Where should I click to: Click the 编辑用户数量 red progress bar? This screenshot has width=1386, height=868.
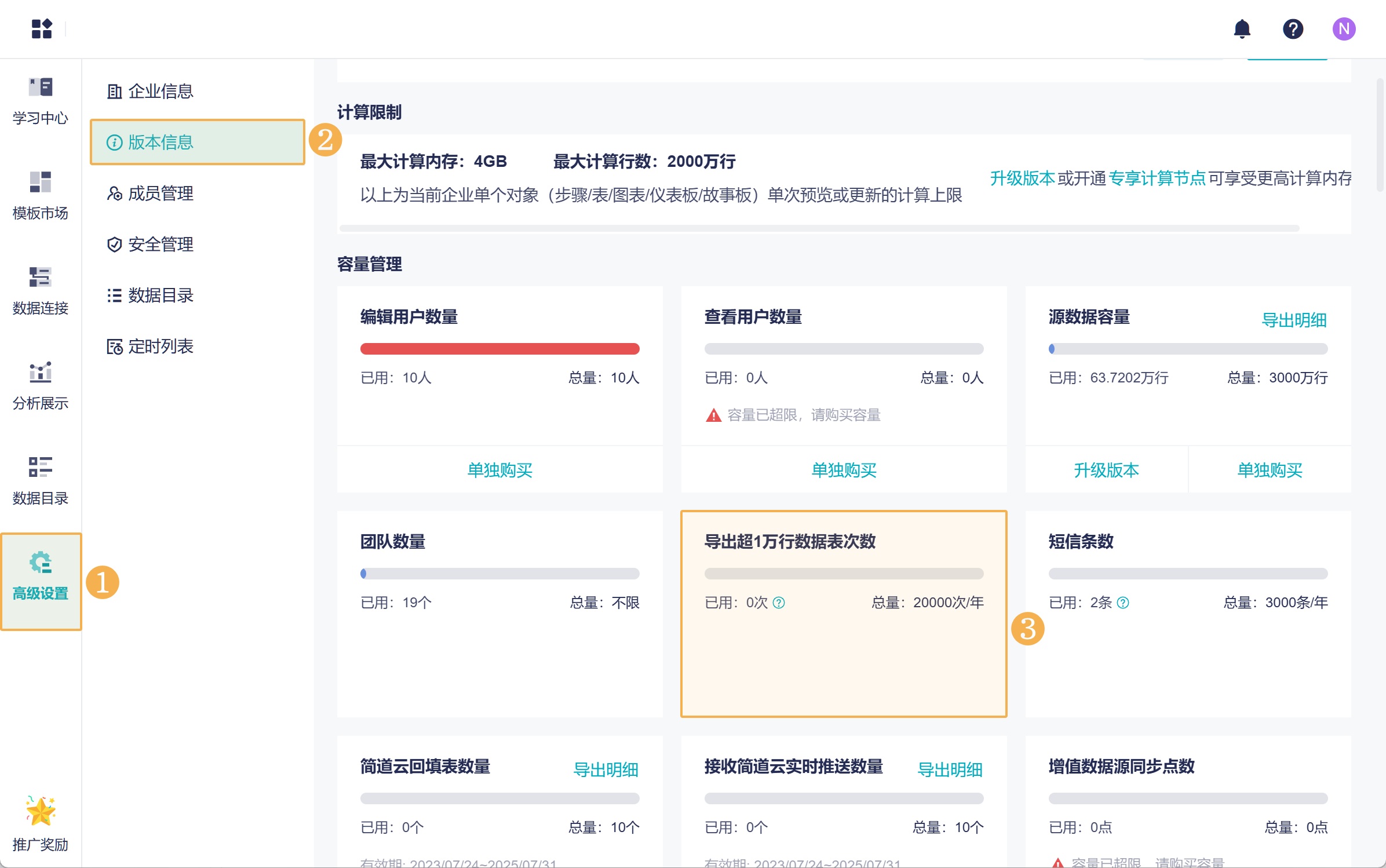(499, 349)
